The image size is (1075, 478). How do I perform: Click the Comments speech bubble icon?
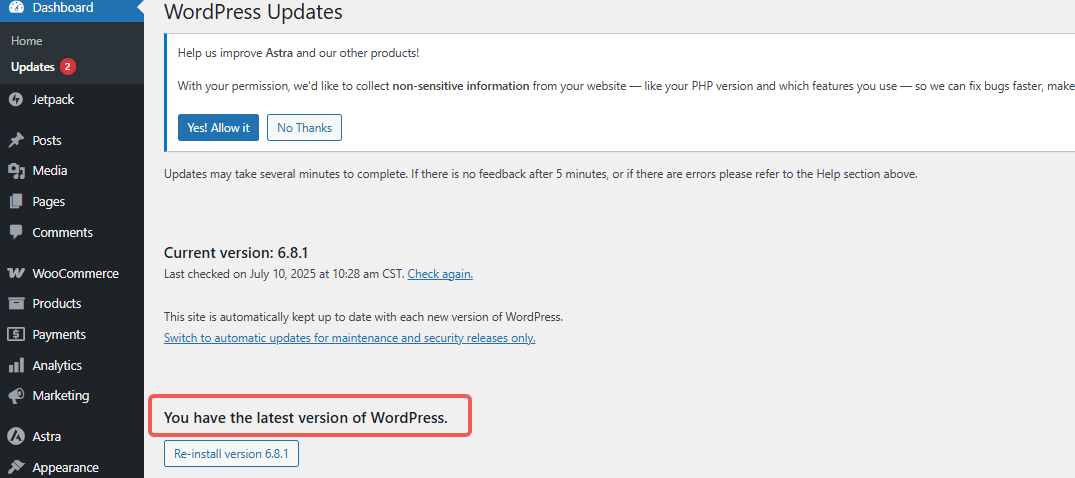pos(16,232)
